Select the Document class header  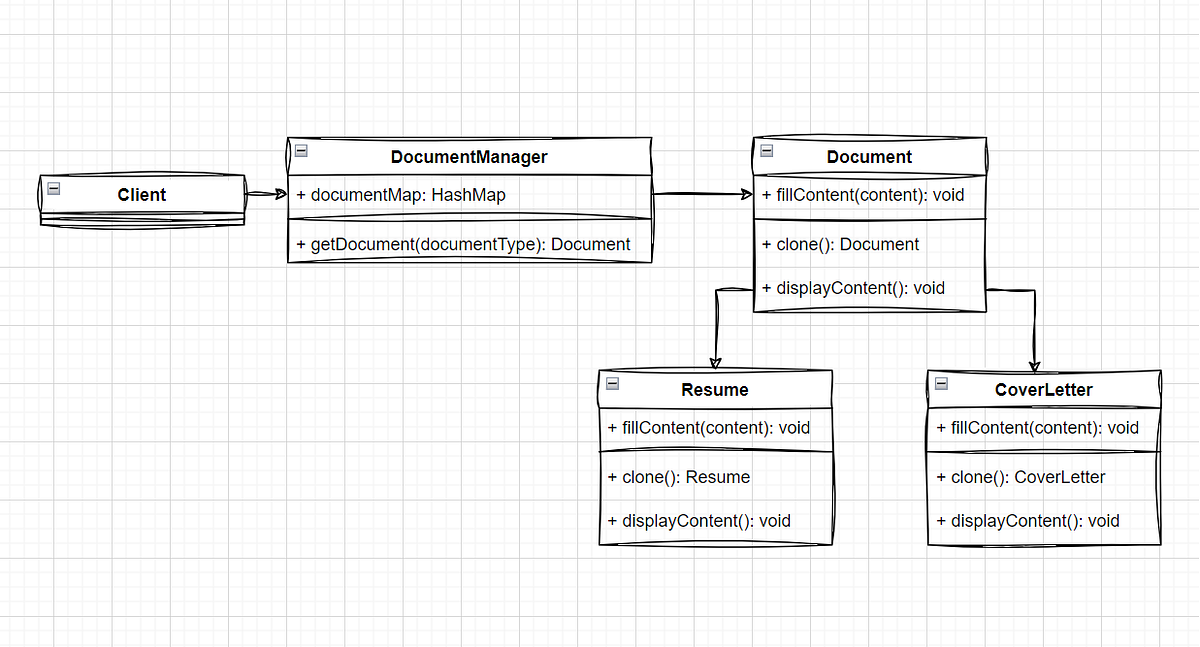click(869, 157)
